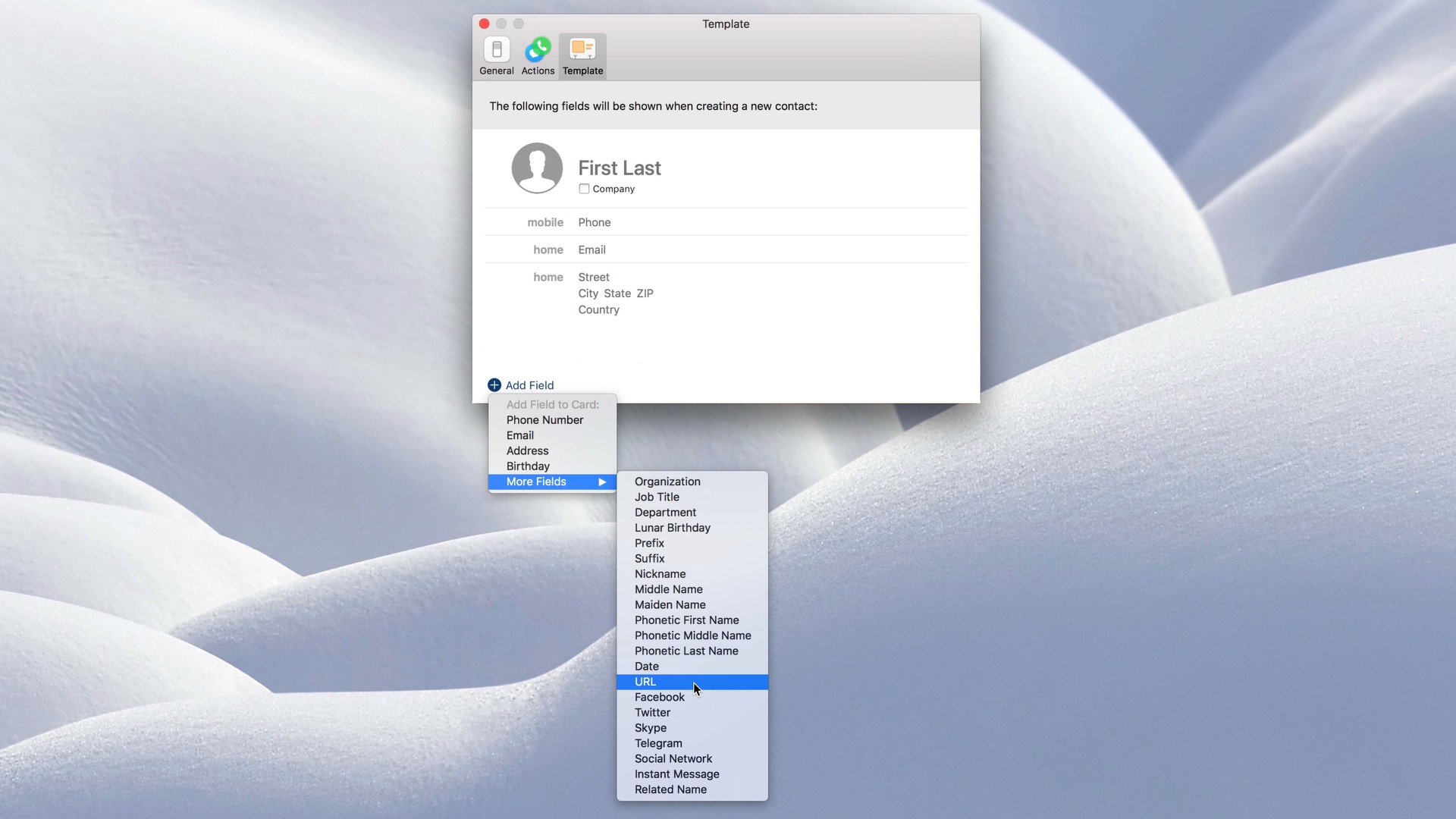Click the red close window button
The width and height of the screenshot is (1456, 819).
(484, 23)
